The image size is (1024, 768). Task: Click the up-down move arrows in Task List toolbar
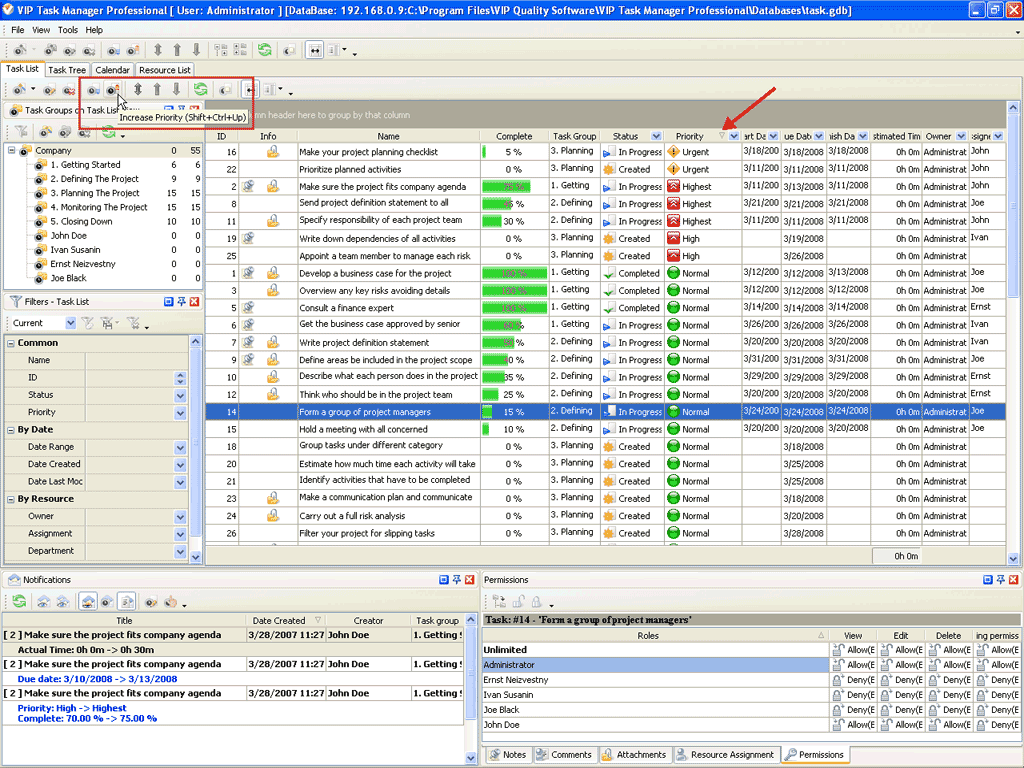coord(138,89)
